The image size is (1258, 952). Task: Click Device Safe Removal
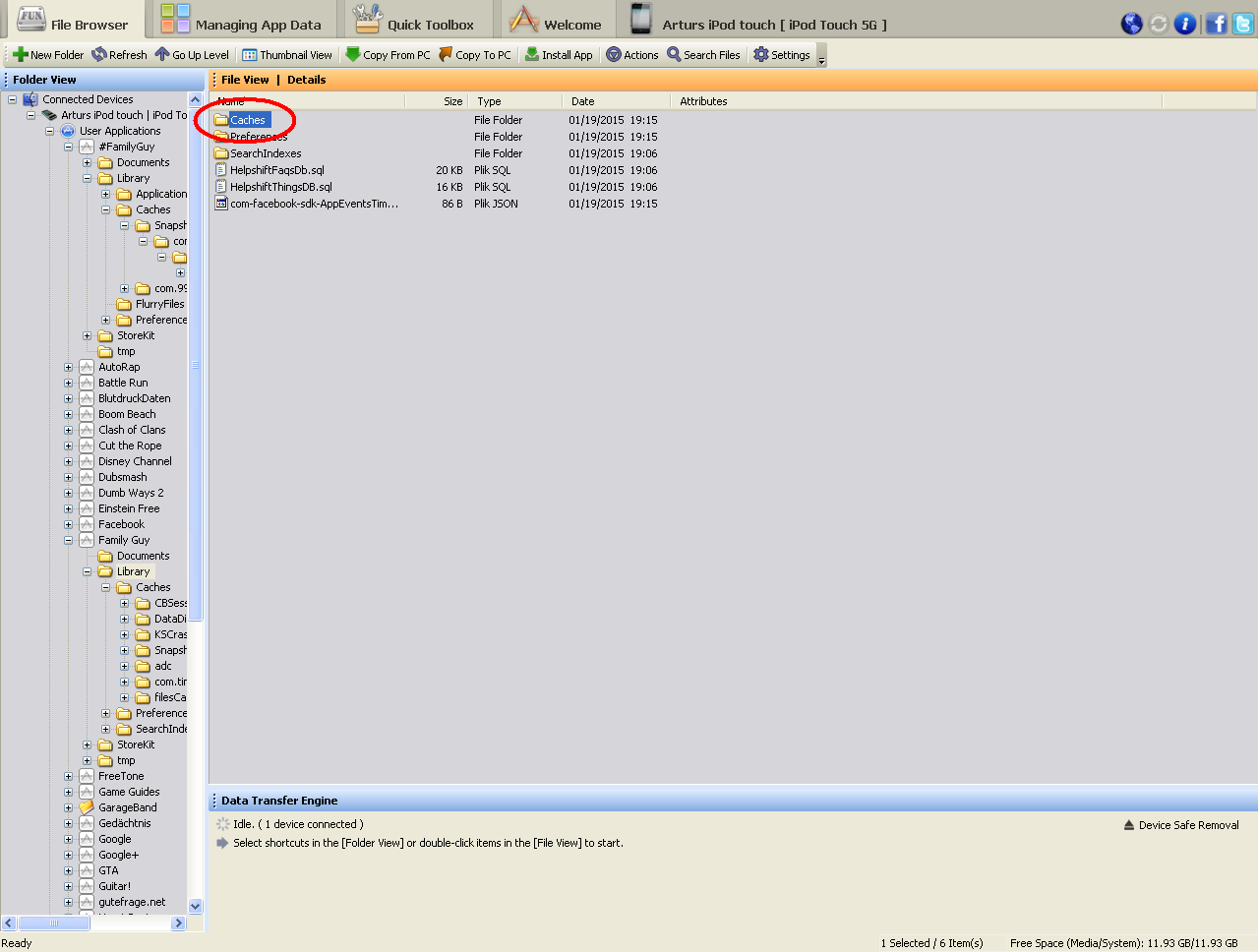pyautogui.click(x=1181, y=825)
